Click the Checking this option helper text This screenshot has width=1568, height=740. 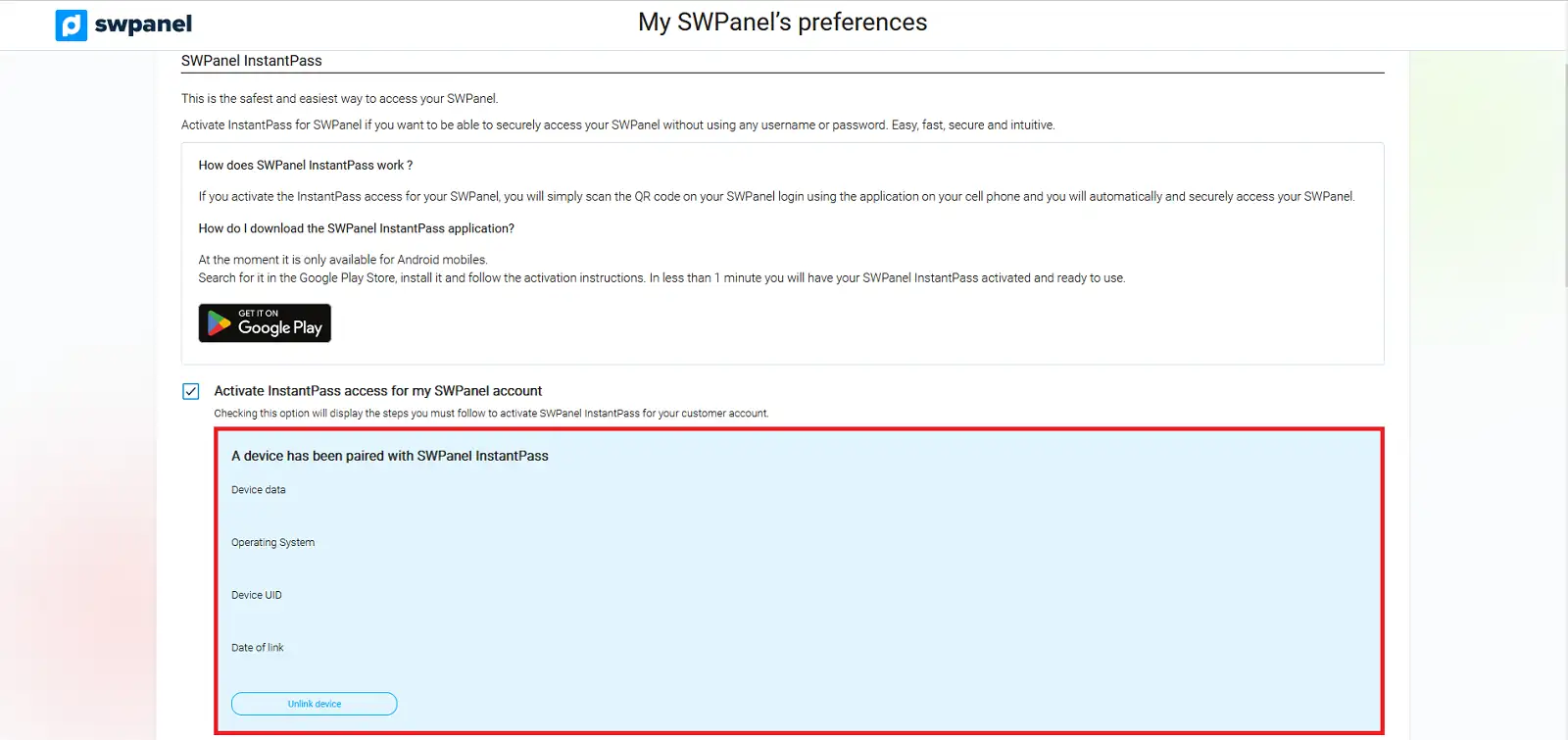tap(491, 414)
